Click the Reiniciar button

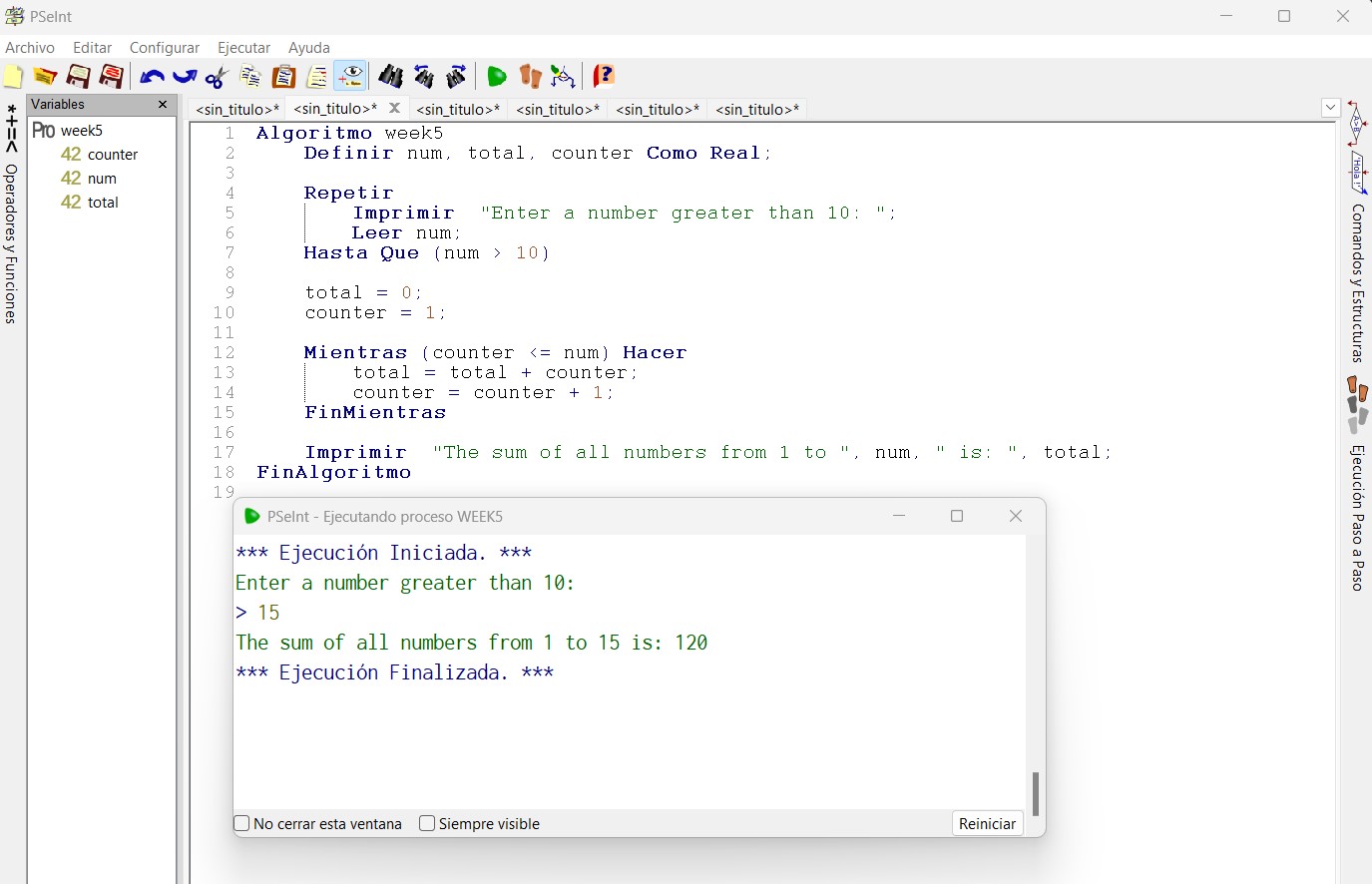[987, 824]
